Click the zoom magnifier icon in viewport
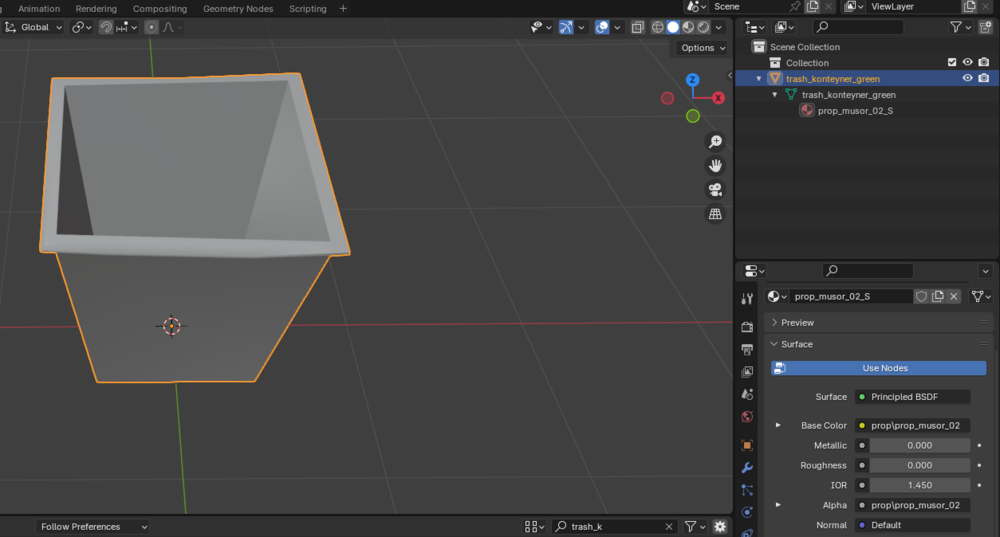The image size is (1000, 537). click(x=715, y=142)
